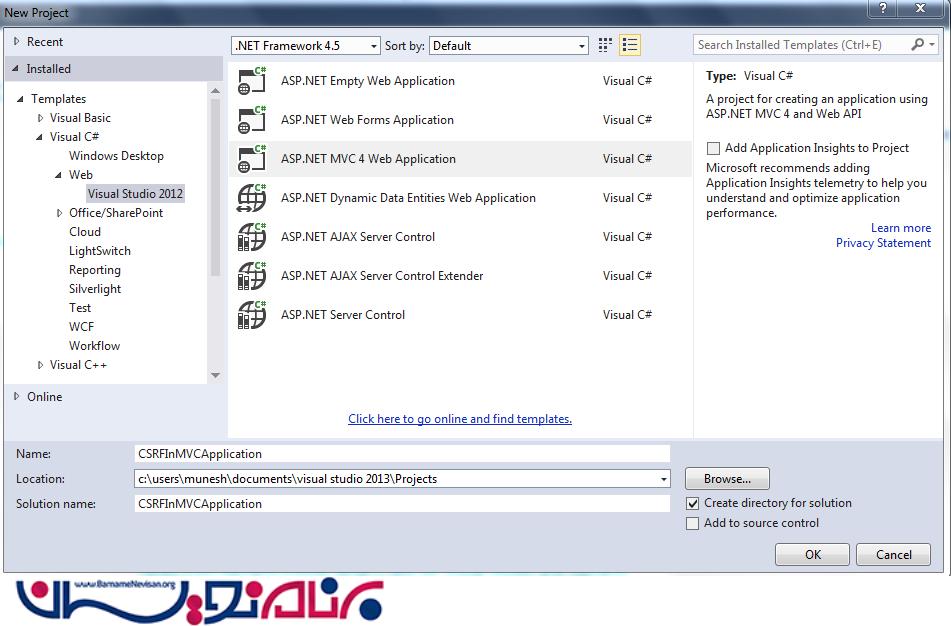Select the Visual Studio 2012 tree item
Viewport: 951px width, 626px height.
coord(135,194)
